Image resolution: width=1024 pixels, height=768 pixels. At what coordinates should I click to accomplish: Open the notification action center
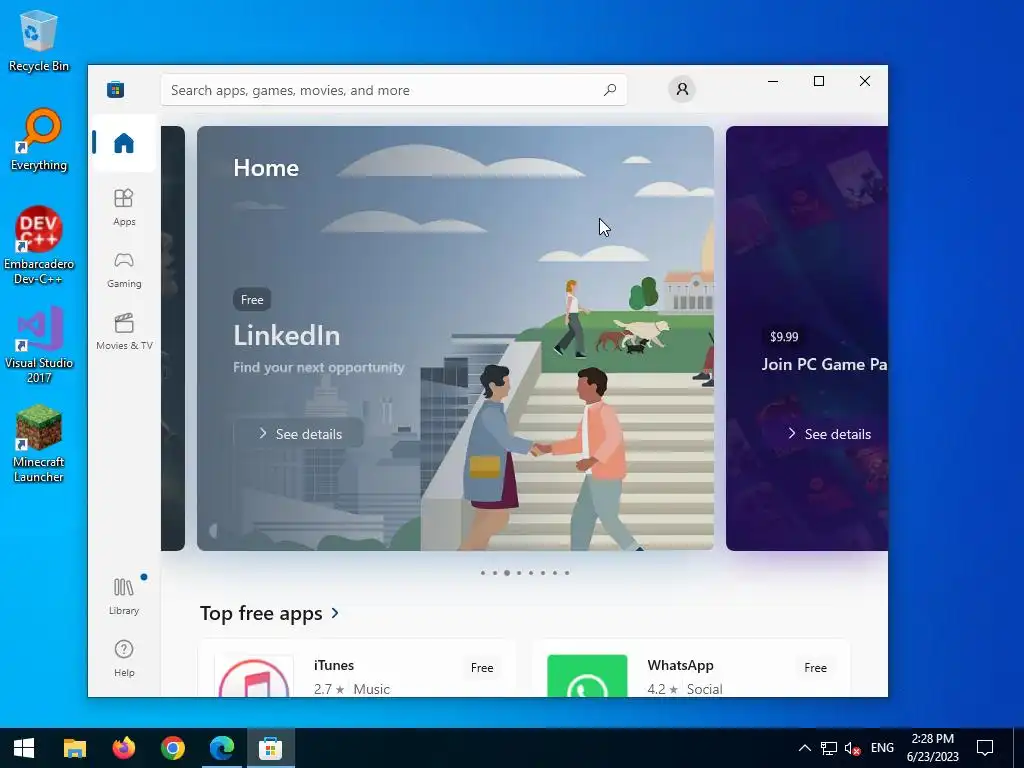[985, 748]
